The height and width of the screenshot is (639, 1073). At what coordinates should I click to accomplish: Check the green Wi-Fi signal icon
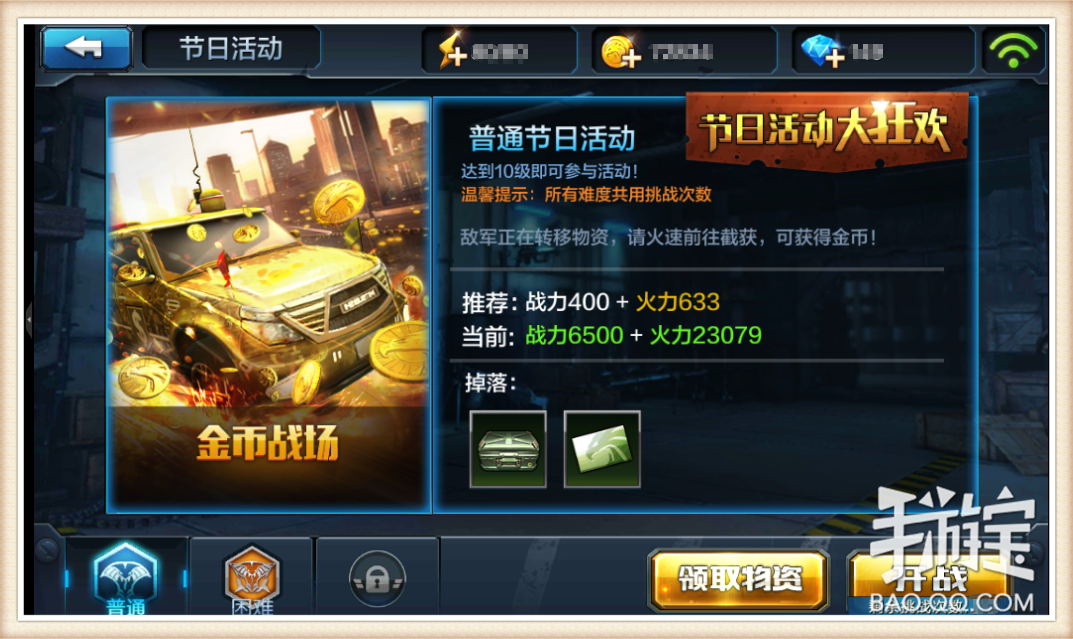(1013, 50)
